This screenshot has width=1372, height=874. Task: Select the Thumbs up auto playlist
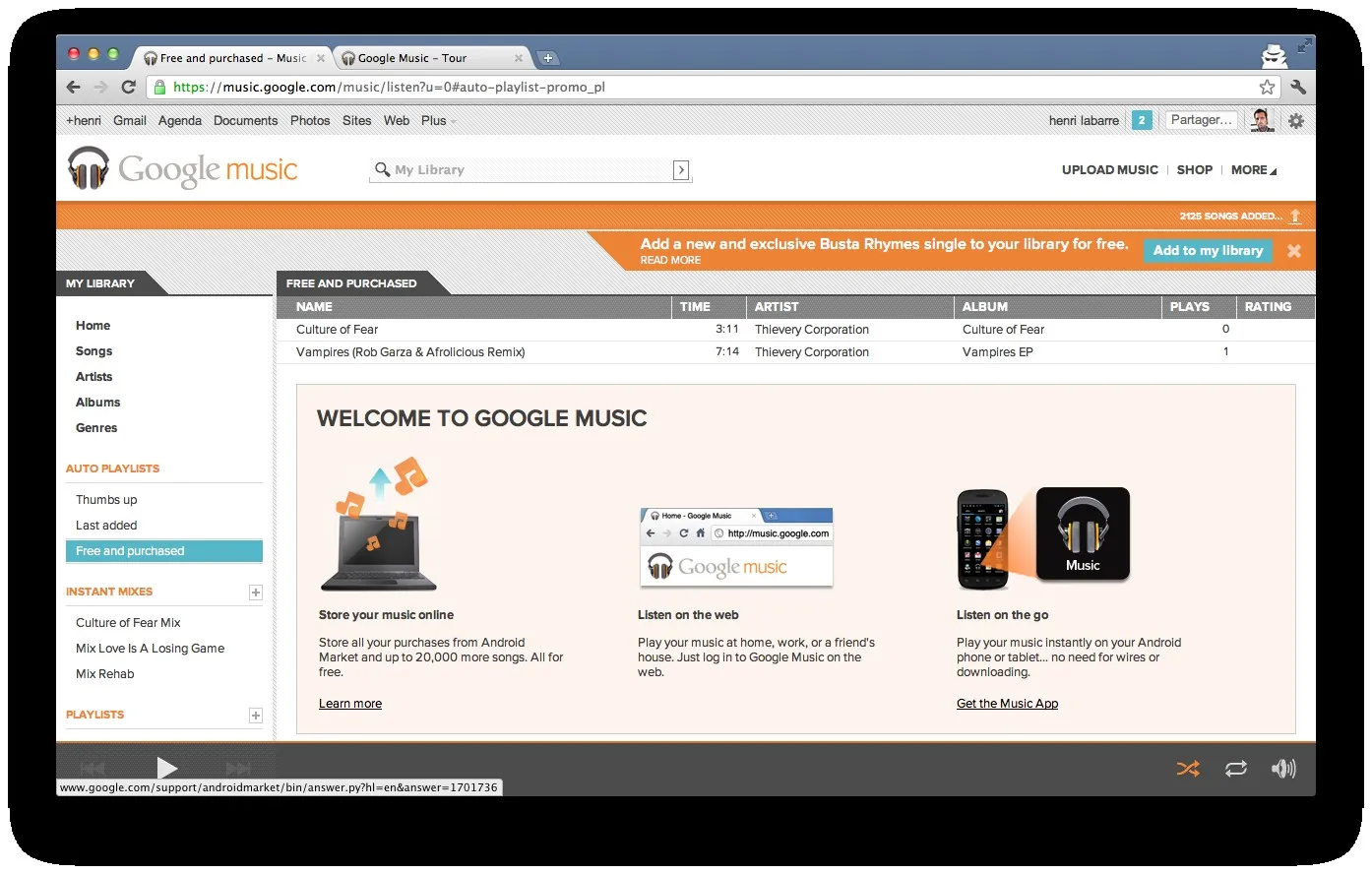pyautogui.click(x=106, y=500)
